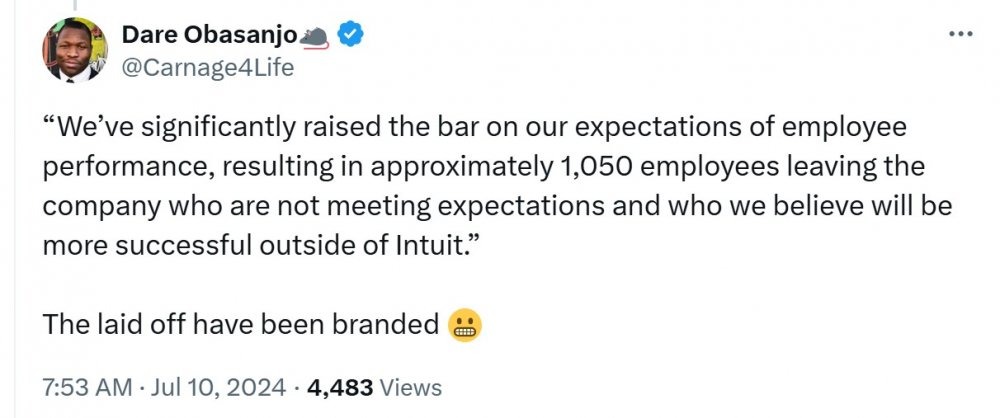Click the thread connector line above avatar
The width and height of the screenshot is (1000, 418).
click(x=74, y=5)
